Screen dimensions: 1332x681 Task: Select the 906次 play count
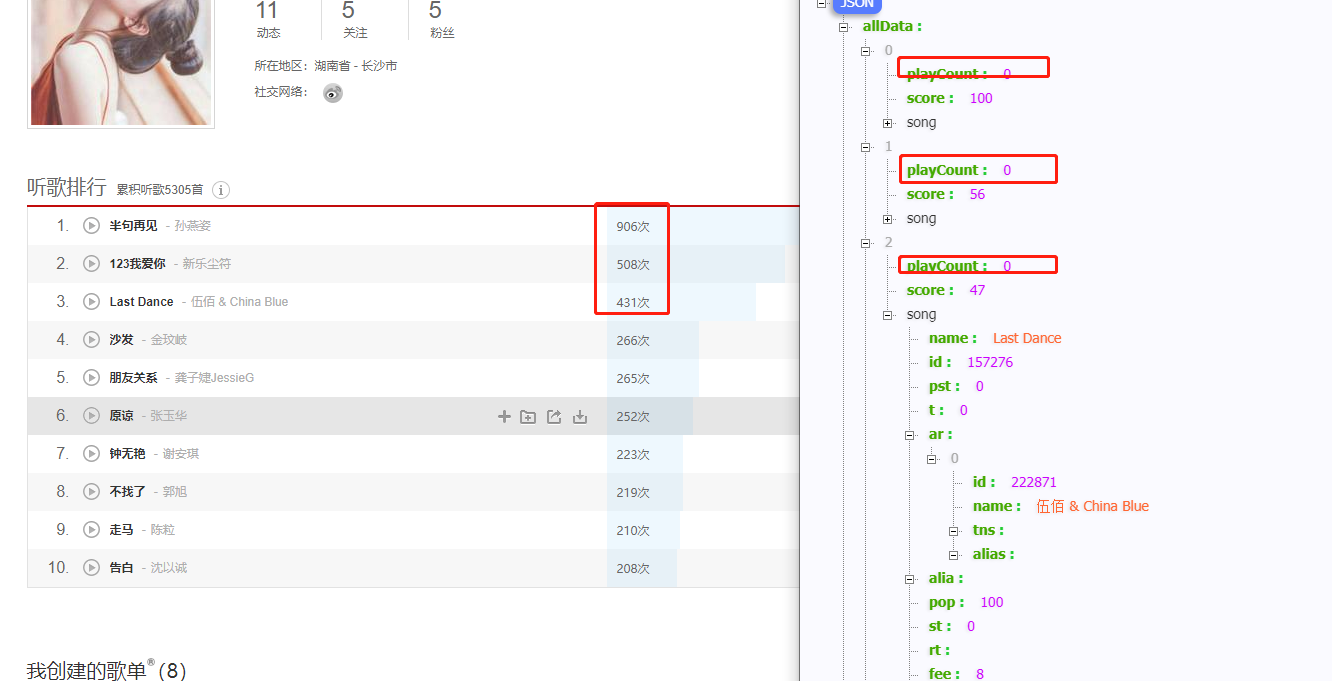pyautogui.click(x=633, y=227)
